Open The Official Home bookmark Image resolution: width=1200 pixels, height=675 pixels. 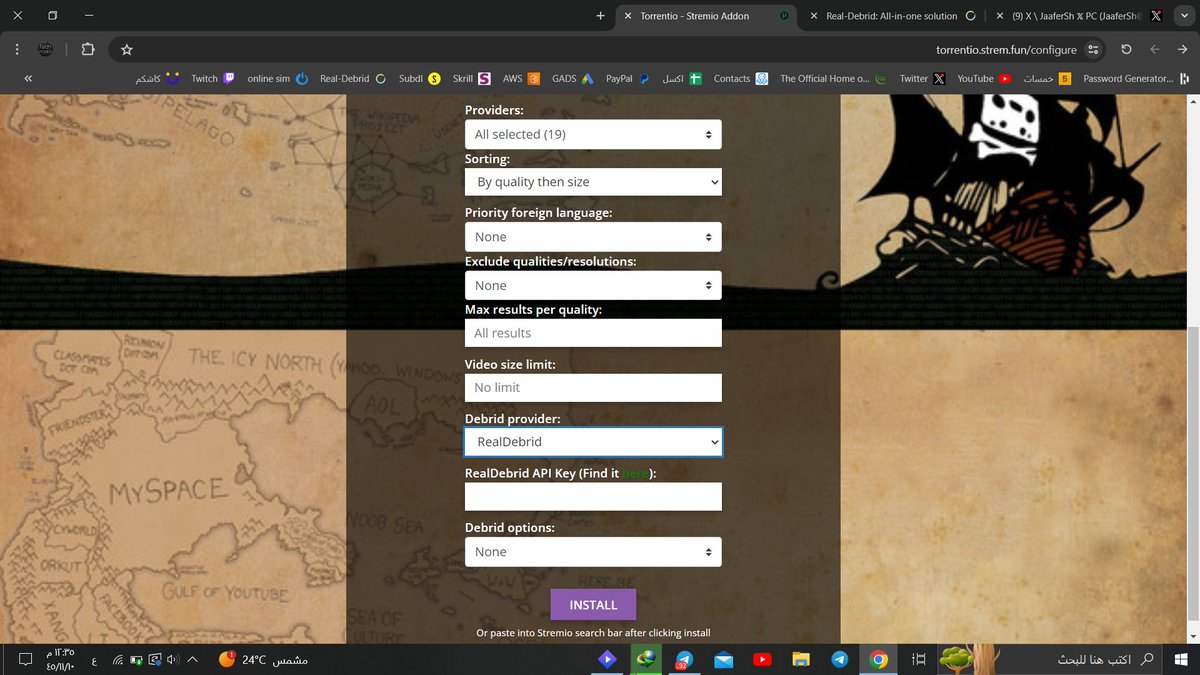[x=834, y=78]
